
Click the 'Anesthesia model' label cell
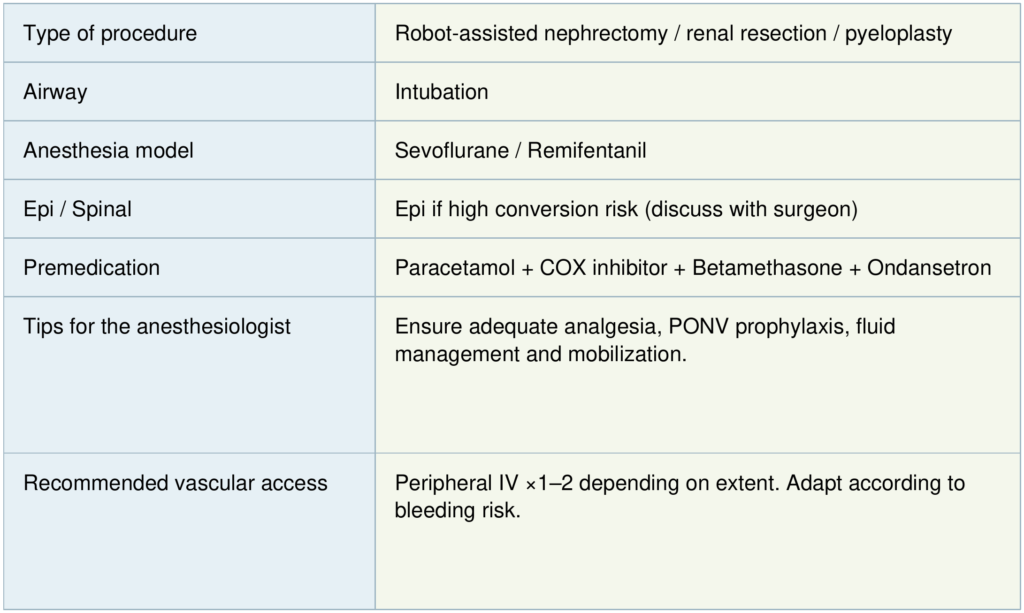pos(108,151)
